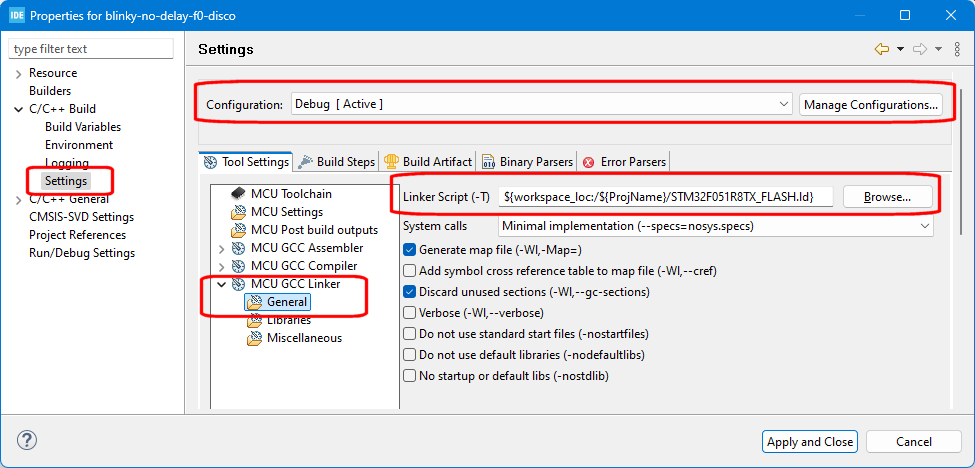
Task: Click the Manage Configurations button
Action: 871,104
